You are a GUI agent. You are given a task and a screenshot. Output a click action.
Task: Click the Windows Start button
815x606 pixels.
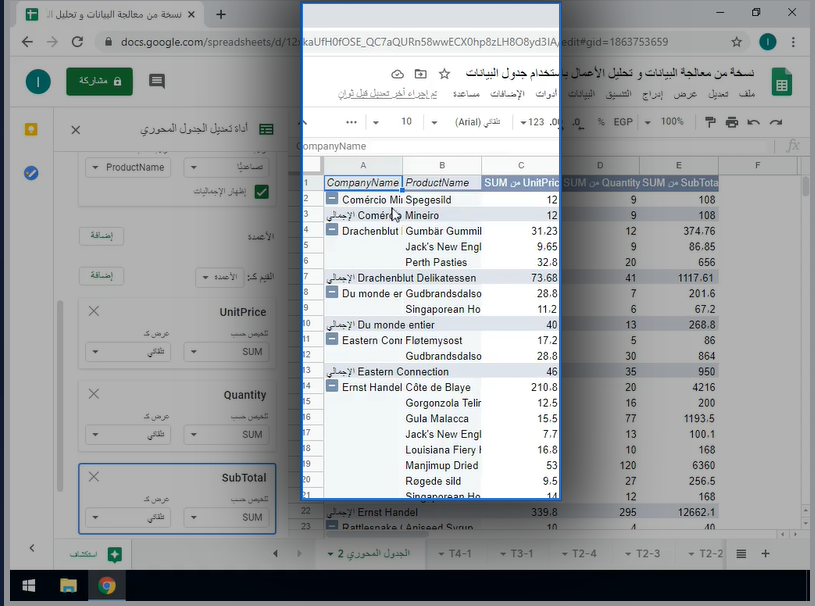click(29, 586)
